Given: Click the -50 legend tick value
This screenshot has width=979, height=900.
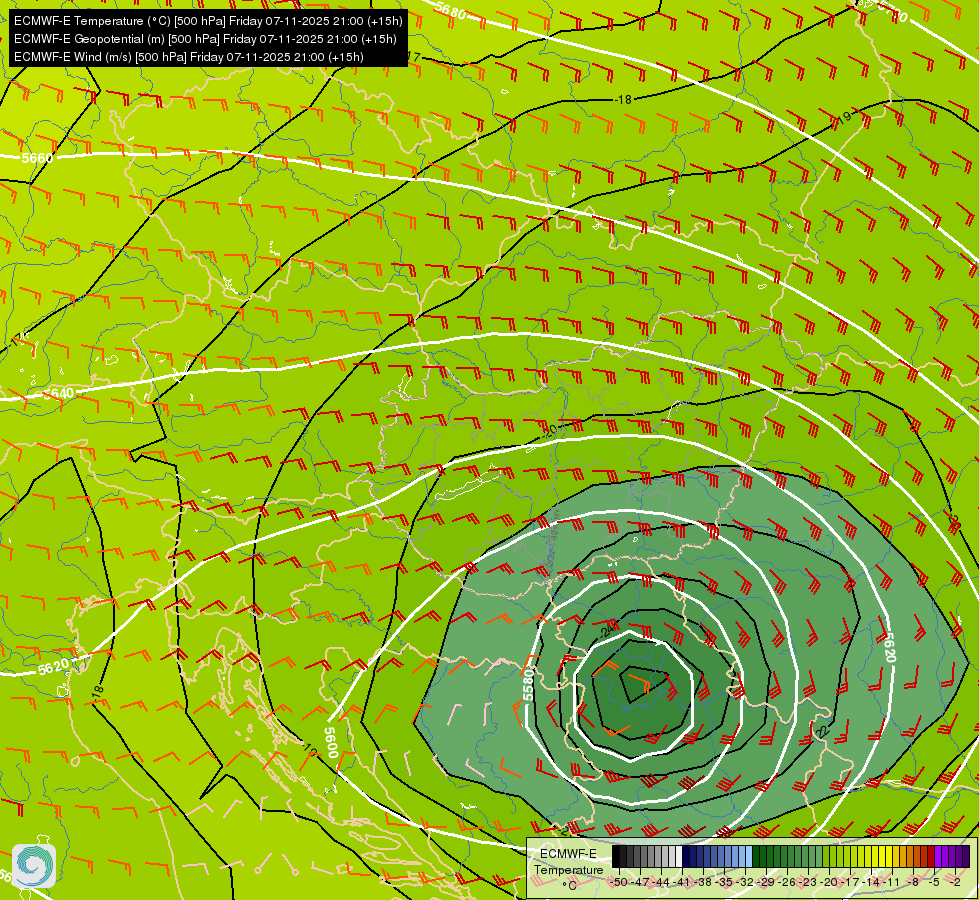Looking at the screenshot, I should [x=619, y=882].
